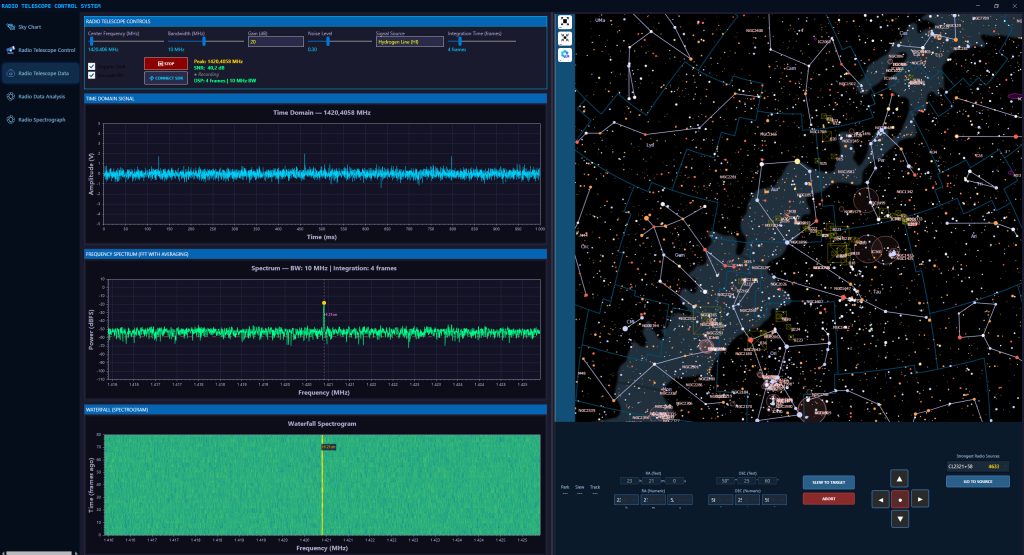Switch to Radio Data Analysis
1024x555 pixels.
(41, 97)
